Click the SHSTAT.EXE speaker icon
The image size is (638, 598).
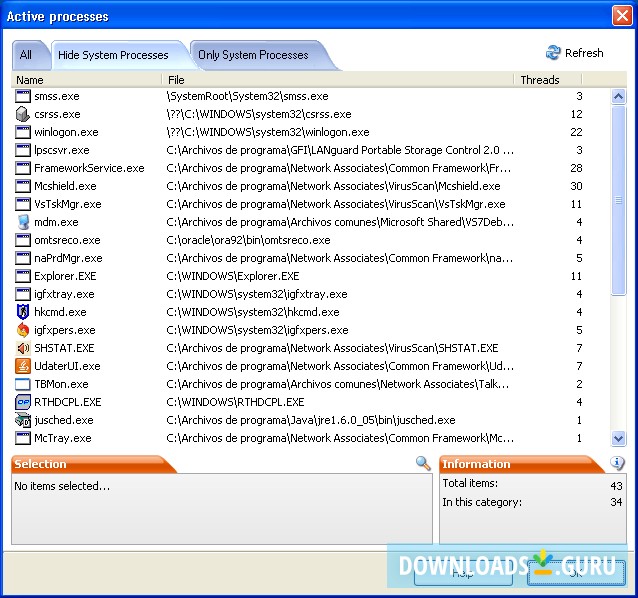coord(23,348)
